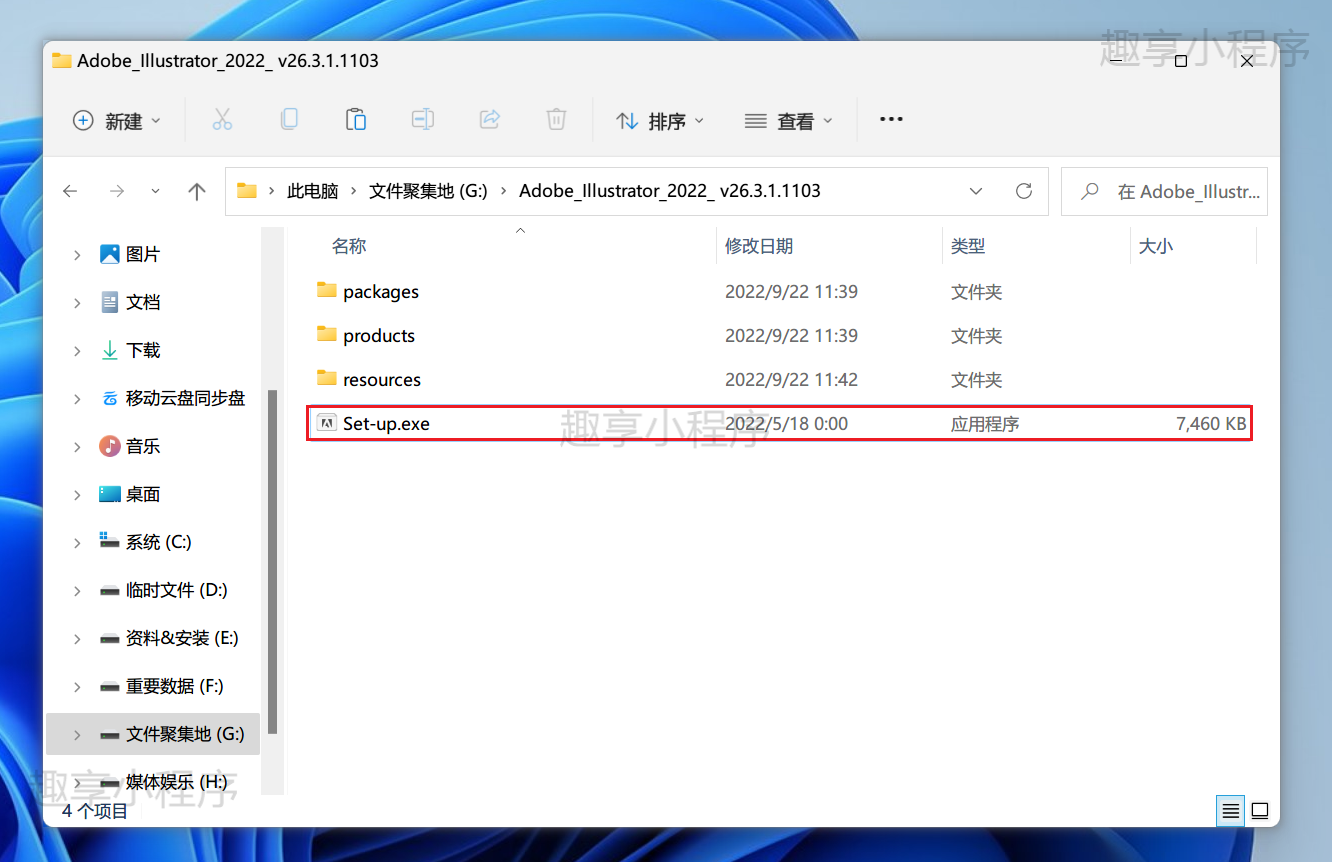Click the 音乐 music icon in sidebar
Screen dimensions: 1332x862
[110, 446]
